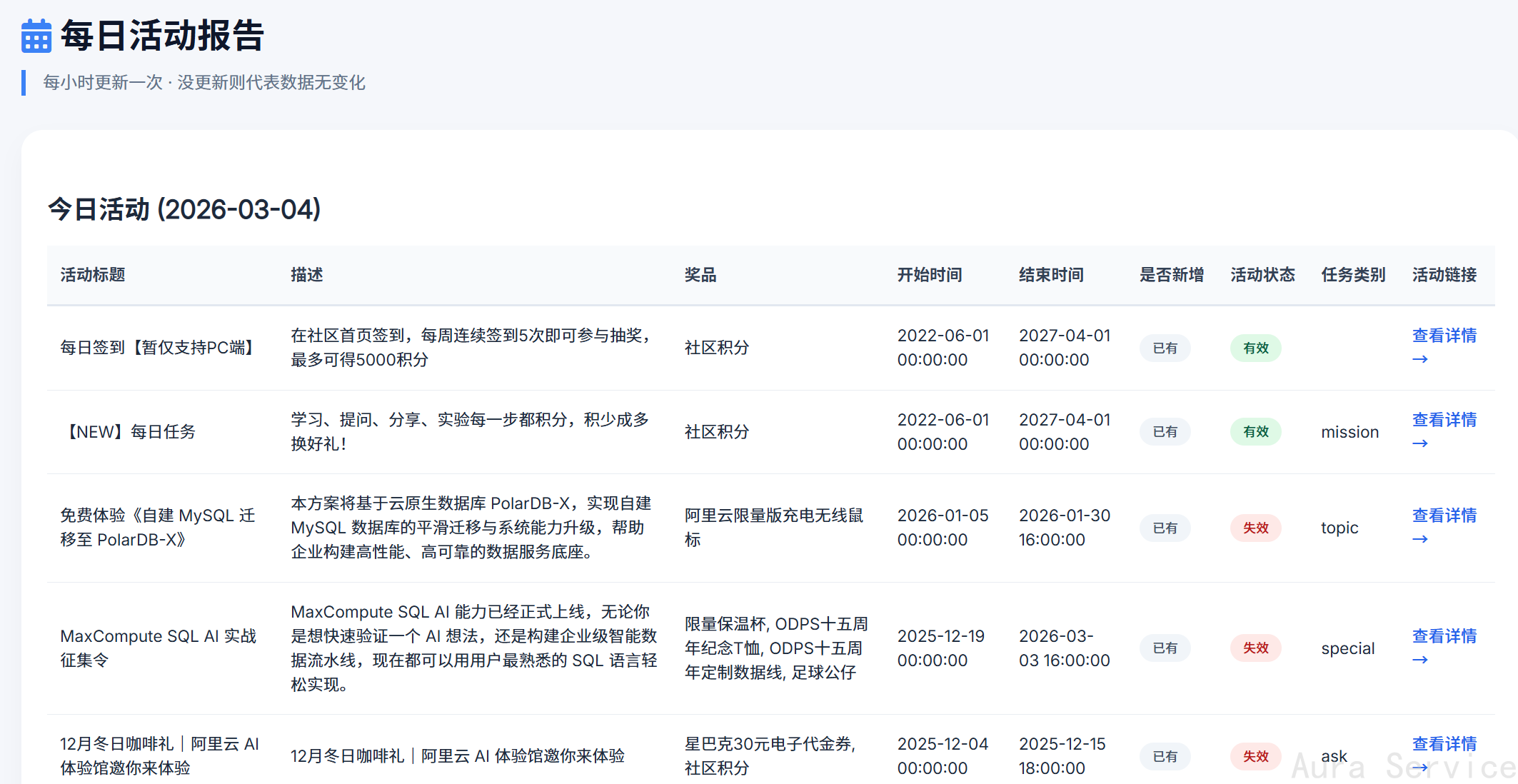
Task: Click the 已有 badge in the special row
Action: click(x=1165, y=648)
